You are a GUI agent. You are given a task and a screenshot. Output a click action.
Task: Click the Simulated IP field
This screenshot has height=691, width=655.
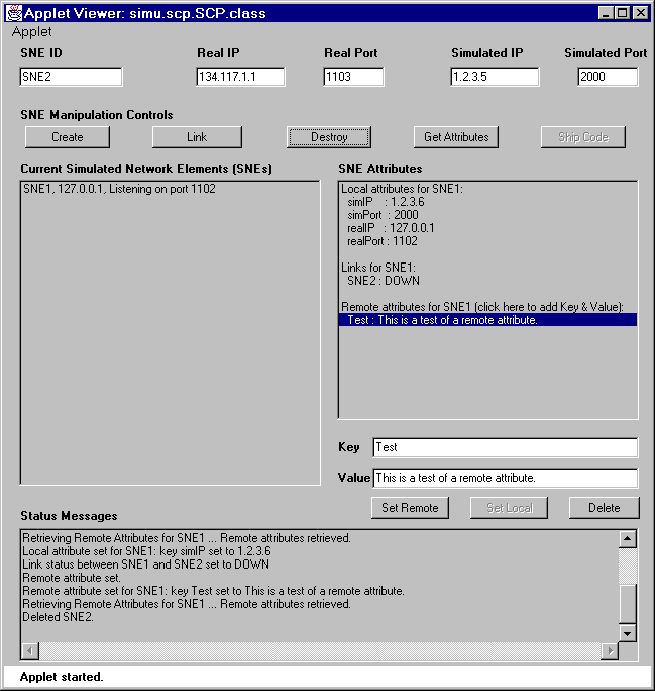click(x=494, y=77)
